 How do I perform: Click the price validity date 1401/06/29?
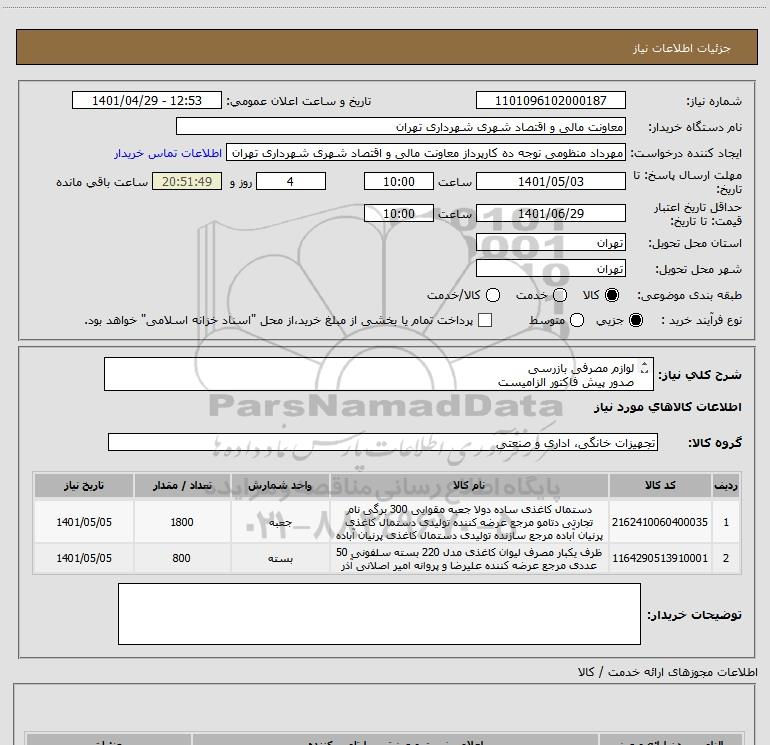(x=550, y=213)
